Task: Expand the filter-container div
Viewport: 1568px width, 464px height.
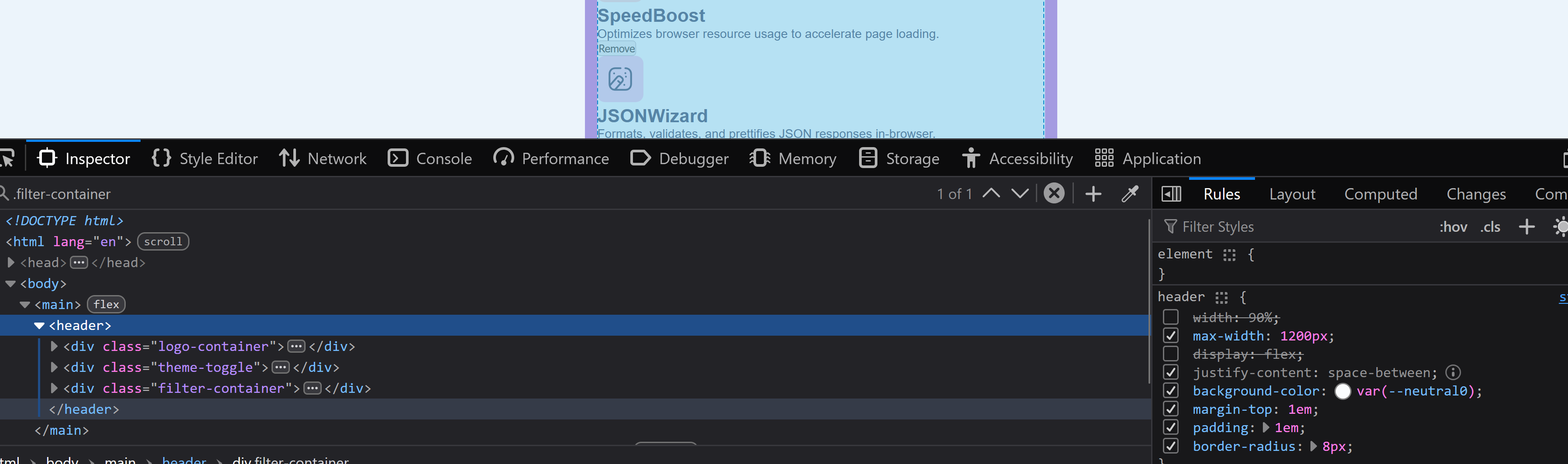Action: [54, 388]
